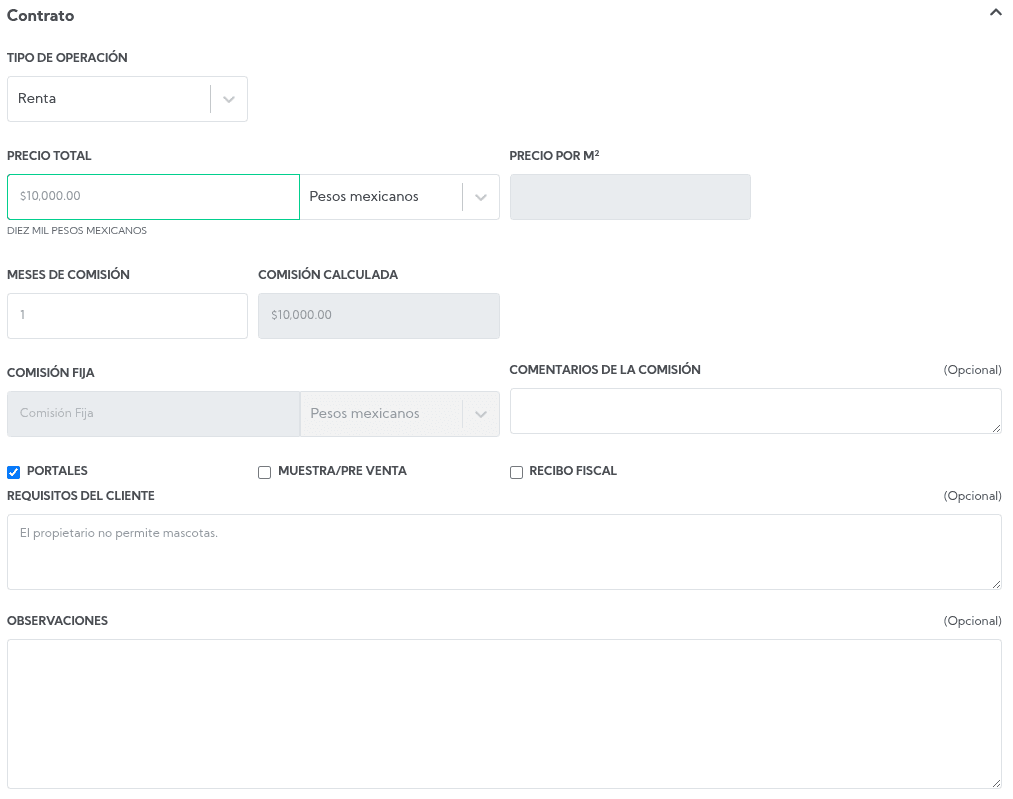This screenshot has width=1013, height=799.
Task: Click the Comisión Calculada field
Action: 378,316
